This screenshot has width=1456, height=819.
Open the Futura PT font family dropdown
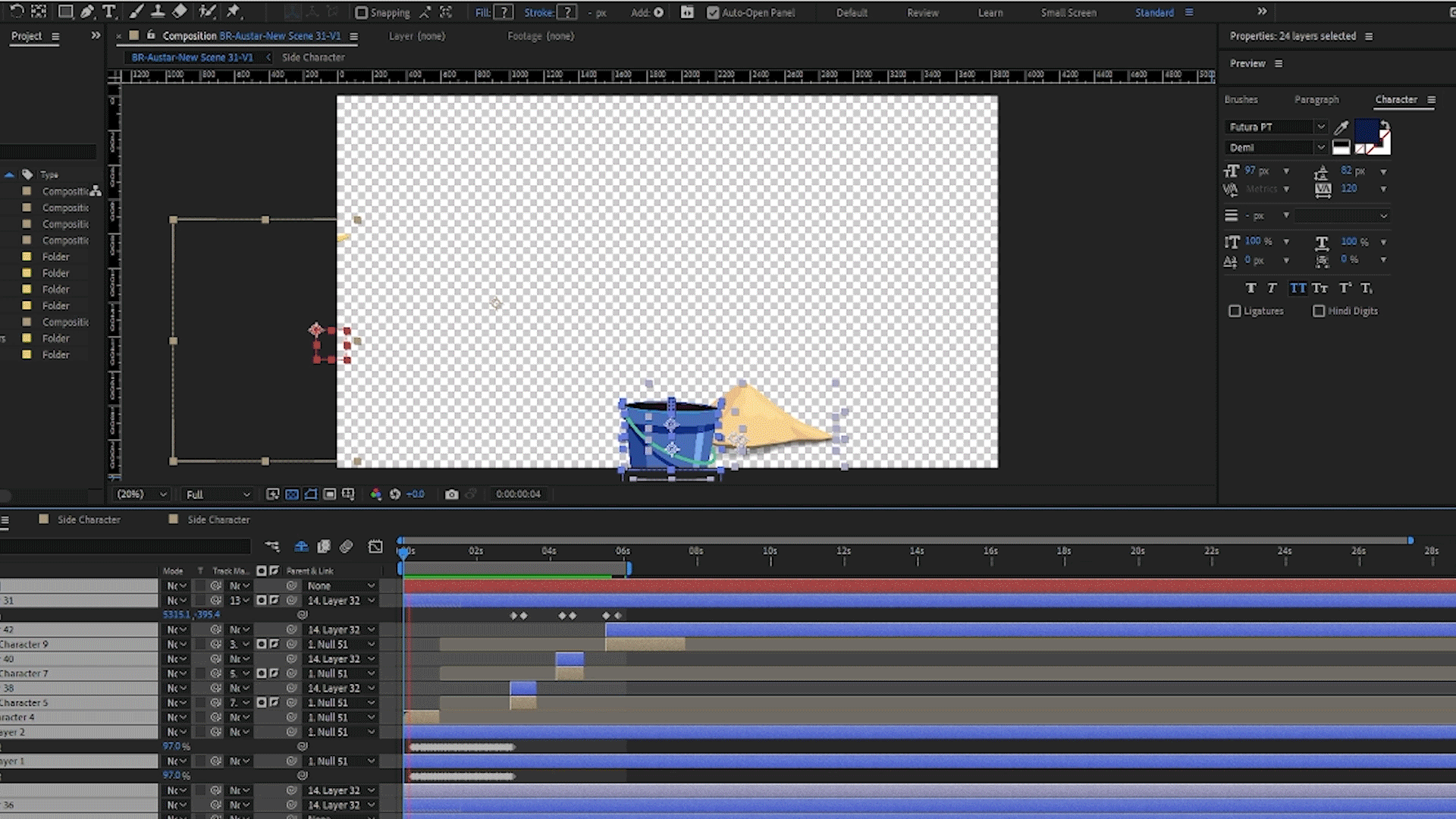(1320, 127)
